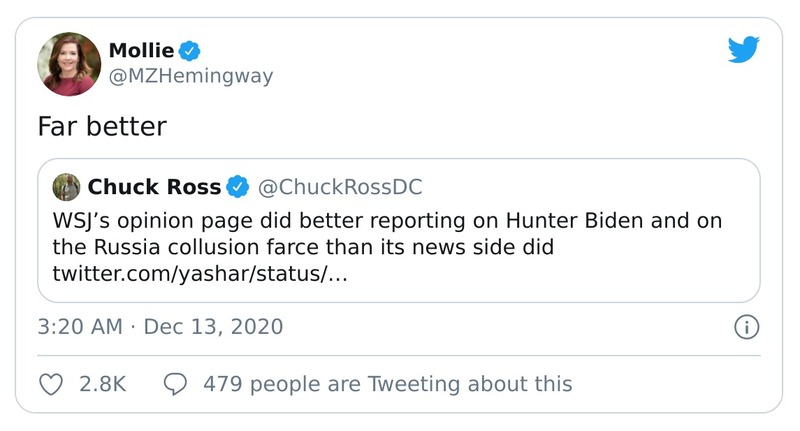Click the blue Twitter bird logo
800x431 pixels.
744,50
